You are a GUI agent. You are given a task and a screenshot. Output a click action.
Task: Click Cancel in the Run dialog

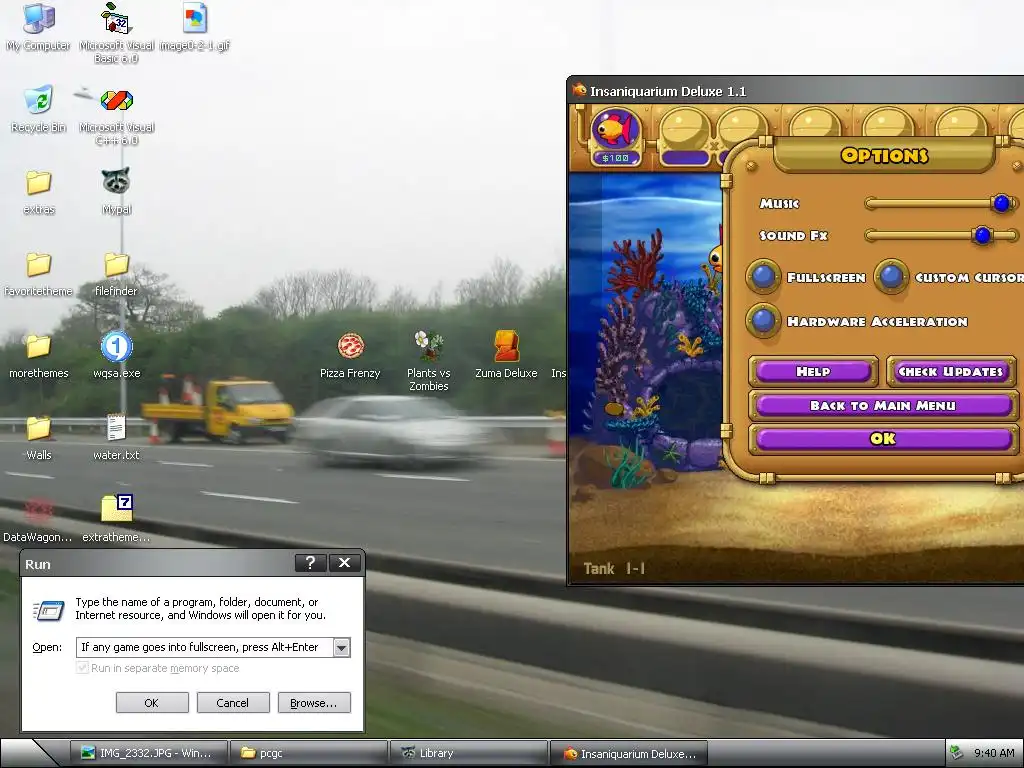click(x=232, y=703)
